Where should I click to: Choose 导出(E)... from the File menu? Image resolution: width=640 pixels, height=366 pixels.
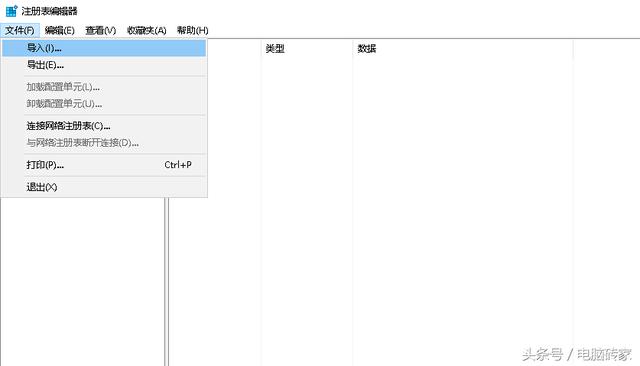tap(104, 65)
